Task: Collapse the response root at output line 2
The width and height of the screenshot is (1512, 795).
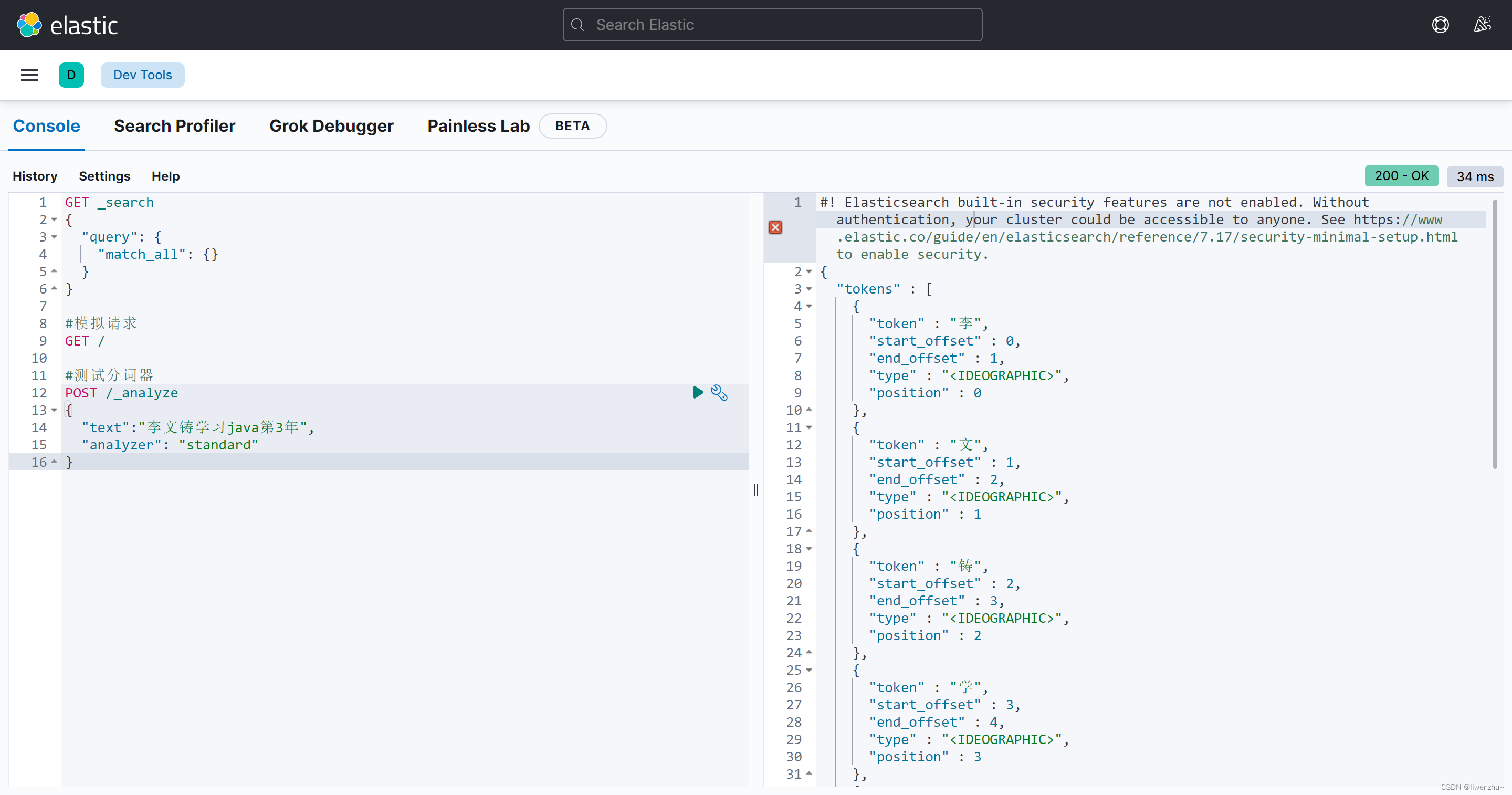Action: coord(809,271)
